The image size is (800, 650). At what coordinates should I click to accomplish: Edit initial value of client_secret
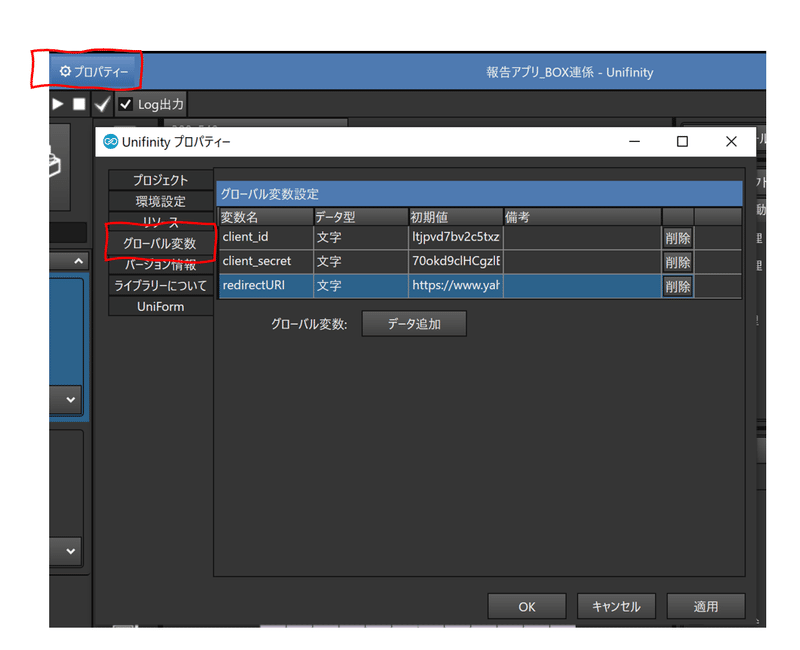click(x=456, y=262)
